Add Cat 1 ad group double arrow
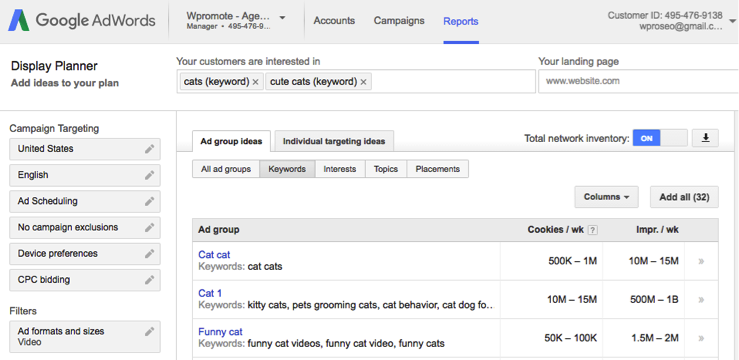The height and width of the screenshot is (360, 739). point(701,300)
